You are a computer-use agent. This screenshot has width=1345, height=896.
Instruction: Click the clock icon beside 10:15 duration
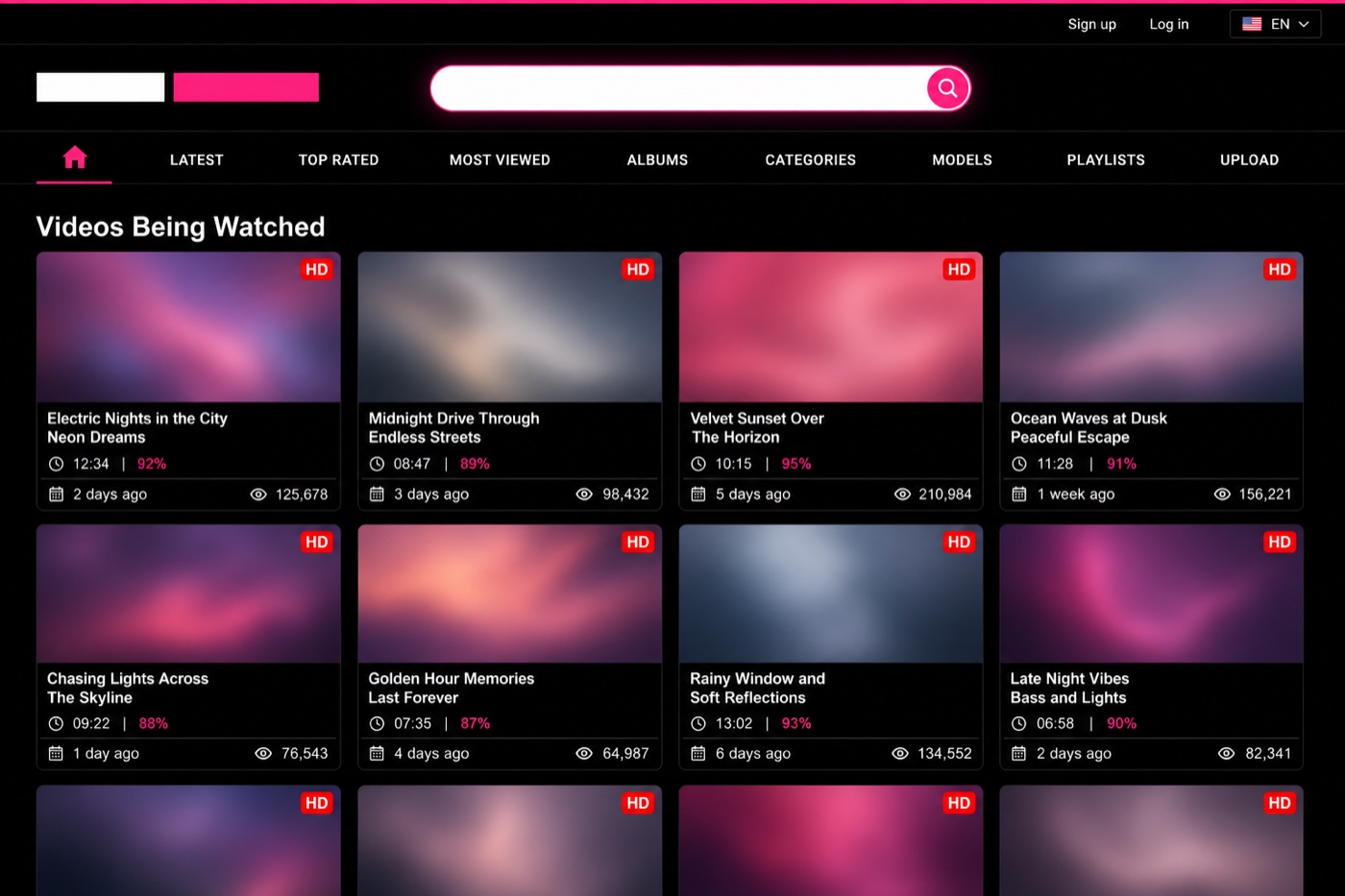(698, 464)
